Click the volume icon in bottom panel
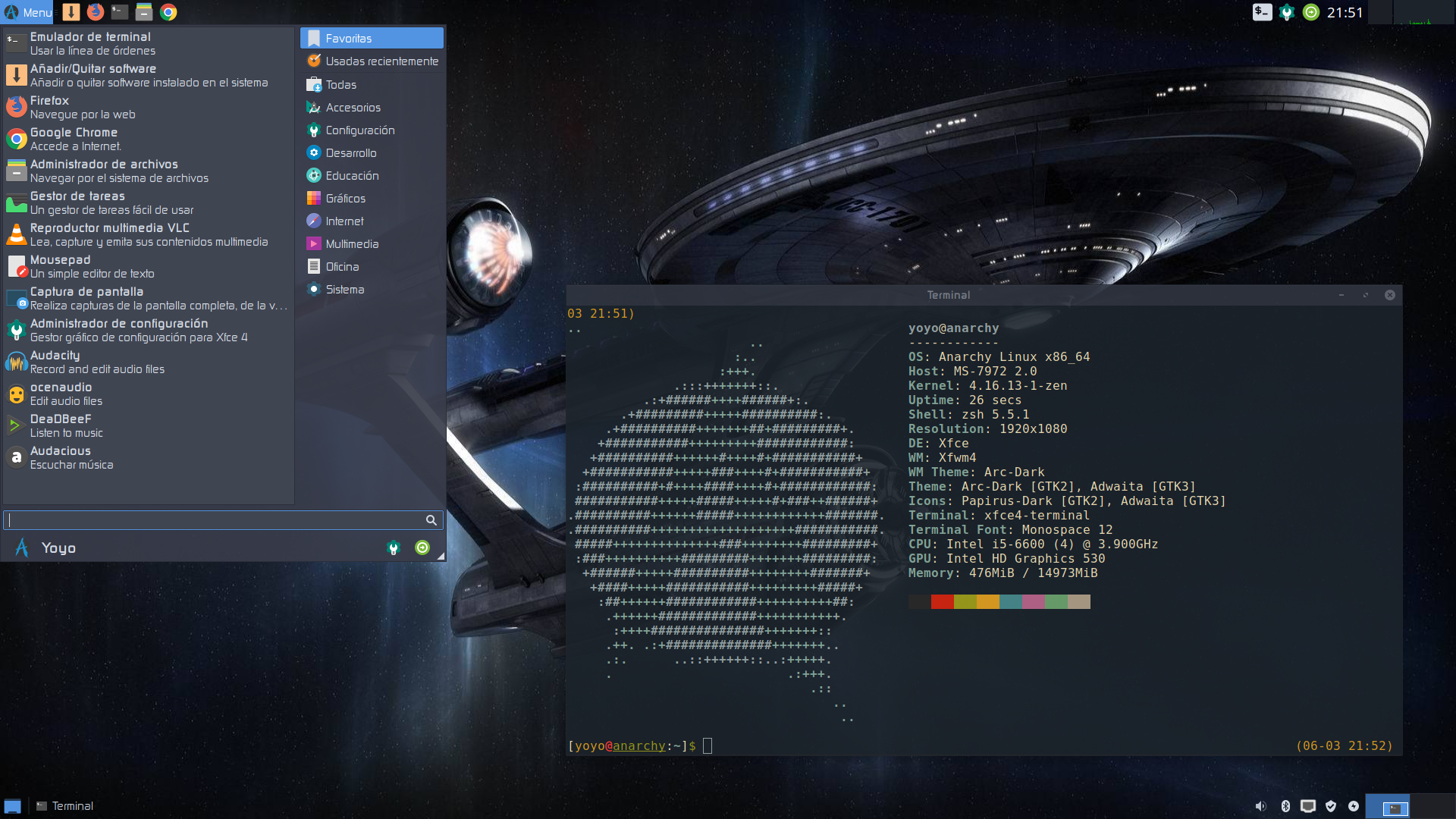Image resolution: width=1456 pixels, height=819 pixels. tap(1260, 806)
